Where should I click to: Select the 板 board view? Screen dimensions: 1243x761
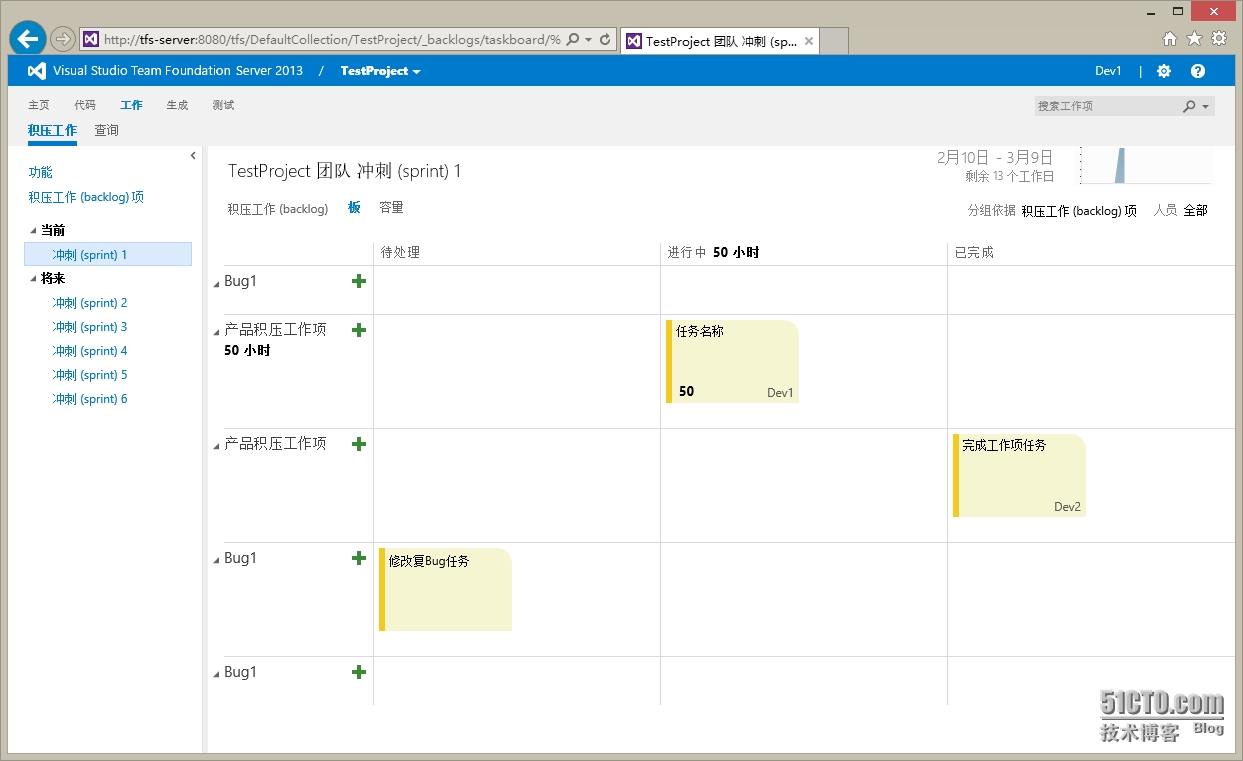(354, 208)
